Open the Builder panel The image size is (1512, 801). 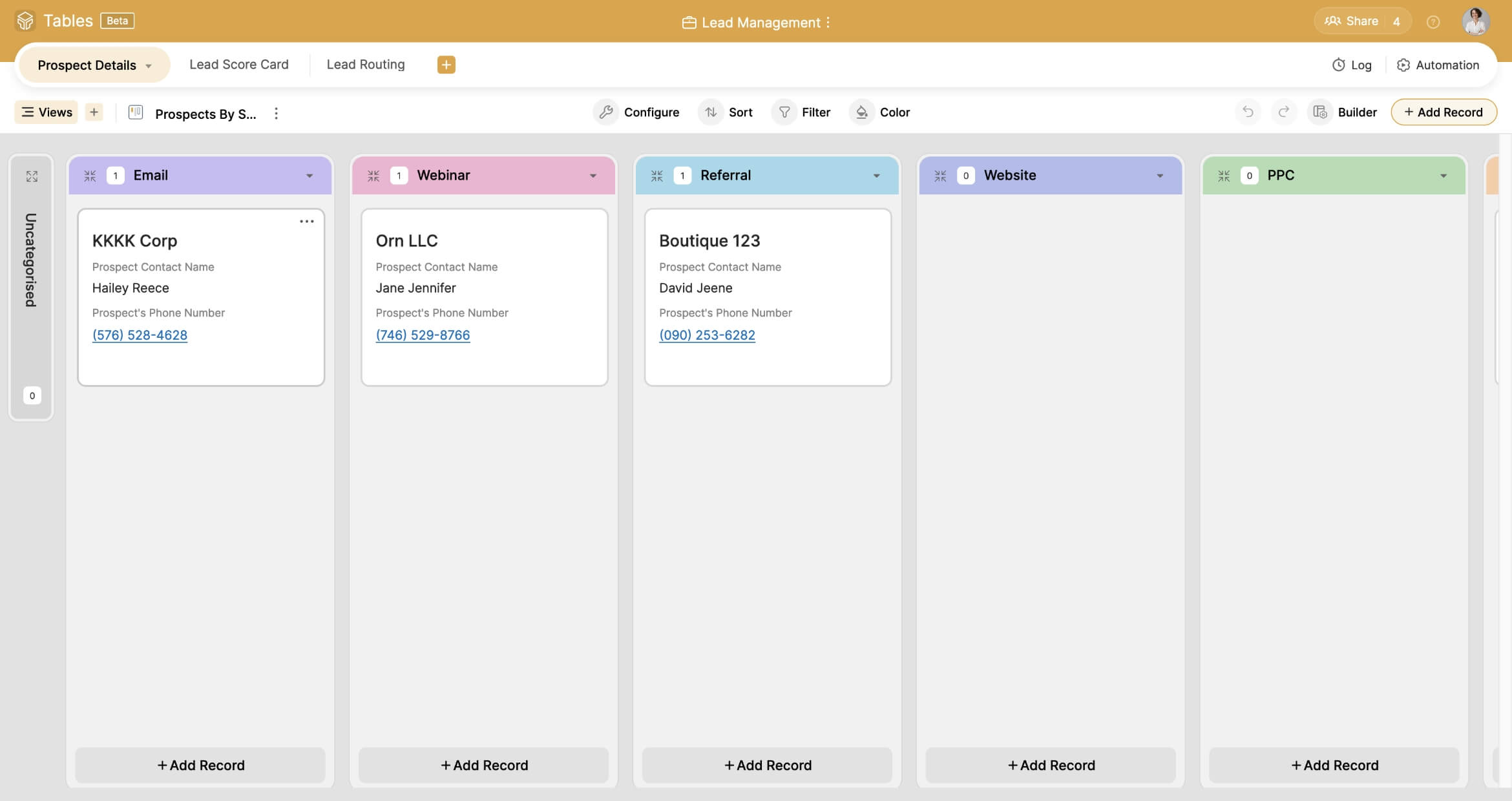pyautogui.click(x=1344, y=112)
